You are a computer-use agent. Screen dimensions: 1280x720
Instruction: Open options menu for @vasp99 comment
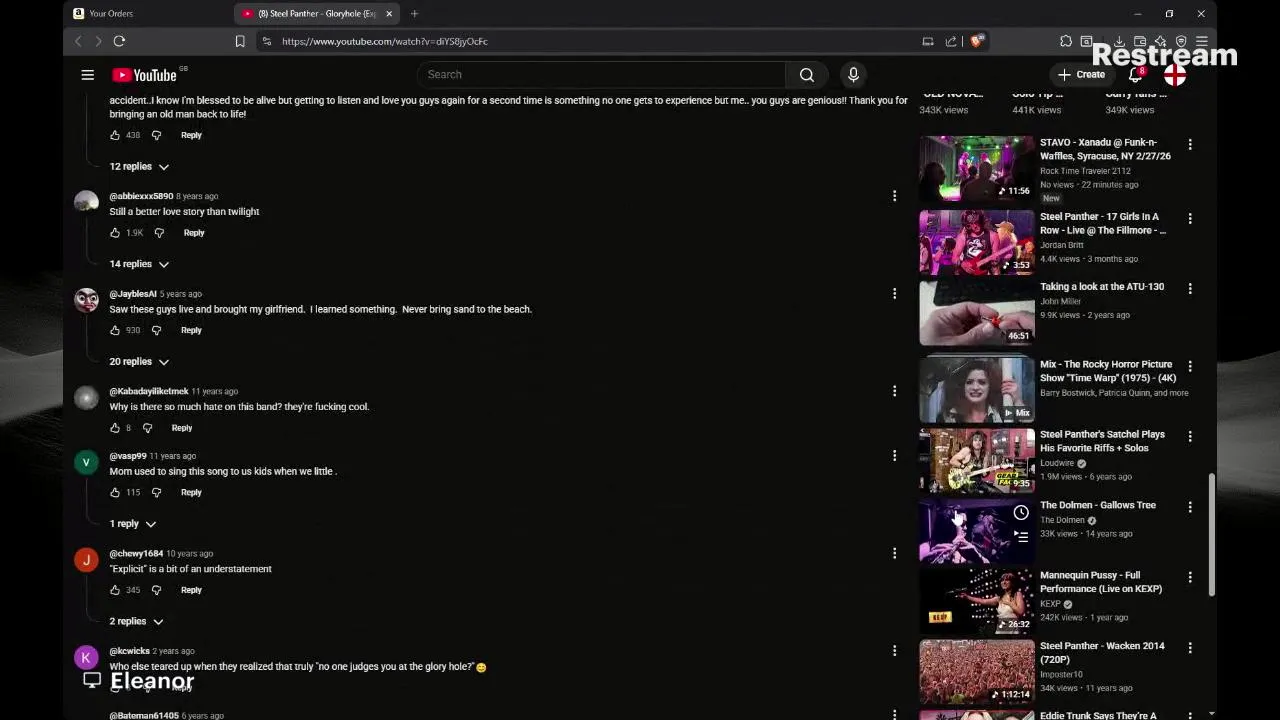pyautogui.click(x=894, y=456)
